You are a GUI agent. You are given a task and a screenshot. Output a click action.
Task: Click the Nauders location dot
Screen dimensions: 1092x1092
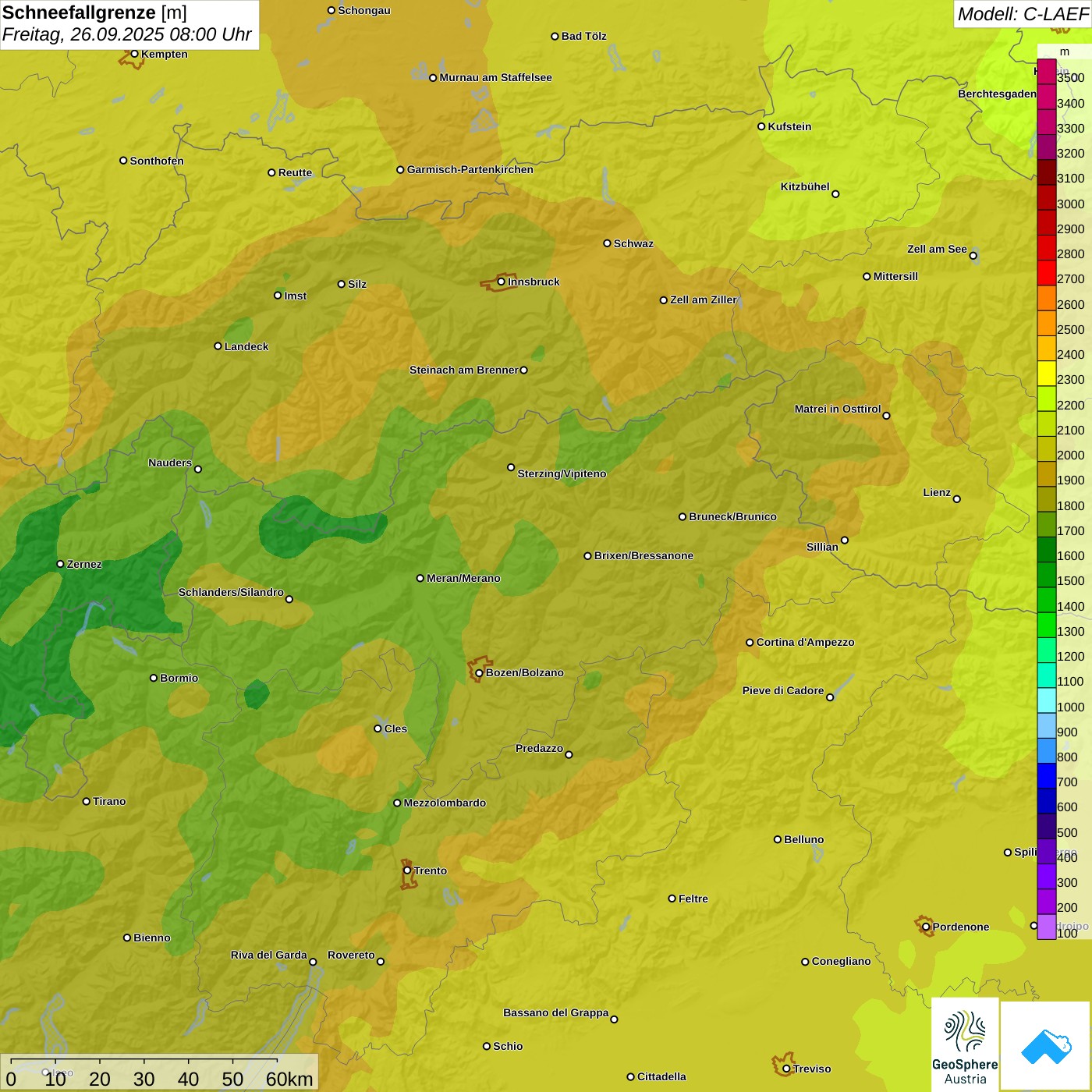(198, 469)
